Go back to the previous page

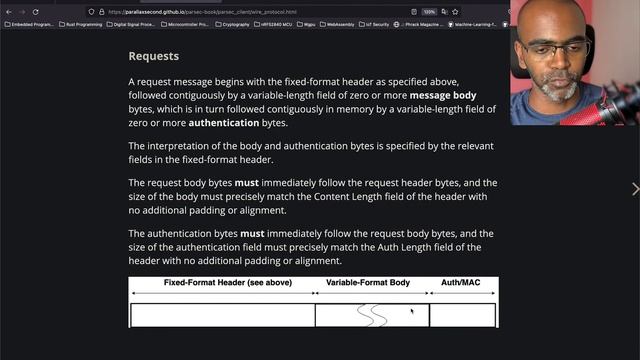coord(9,12)
